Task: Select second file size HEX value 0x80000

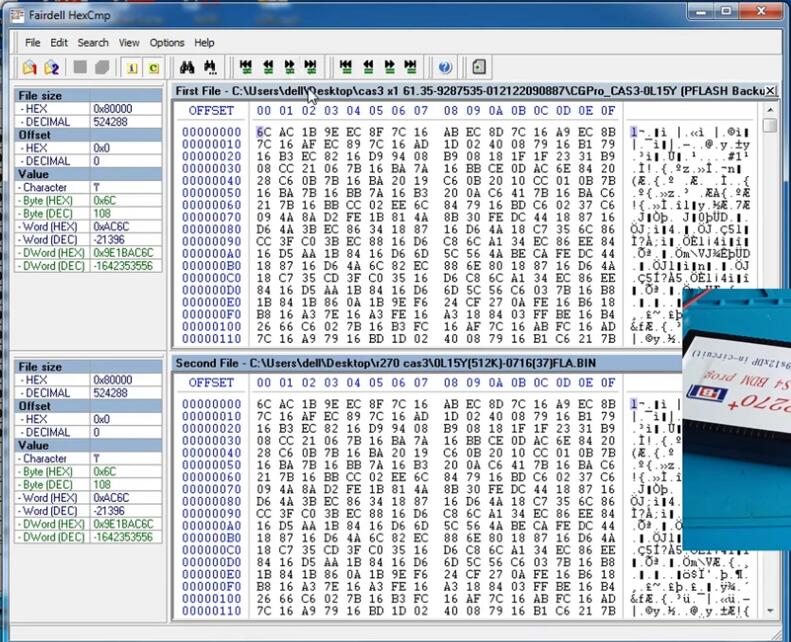Action: point(112,380)
